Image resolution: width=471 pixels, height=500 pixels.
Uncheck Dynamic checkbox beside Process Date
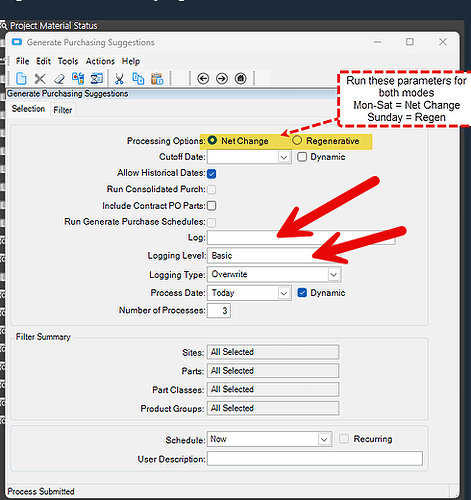coord(302,293)
